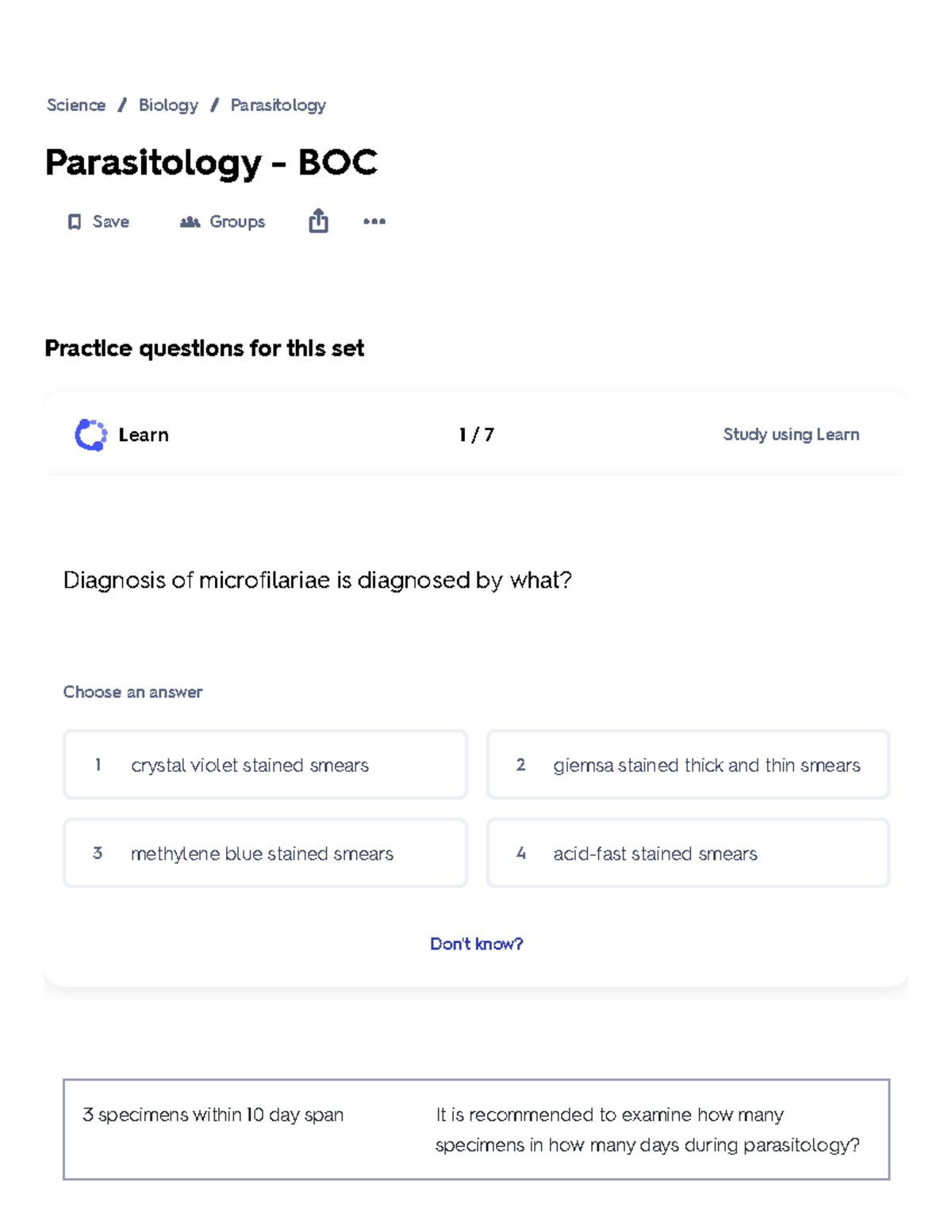Image resolution: width=952 pixels, height=1232 pixels.
Task: Open the Biology breadcrumb category
Action: [167, 105]
